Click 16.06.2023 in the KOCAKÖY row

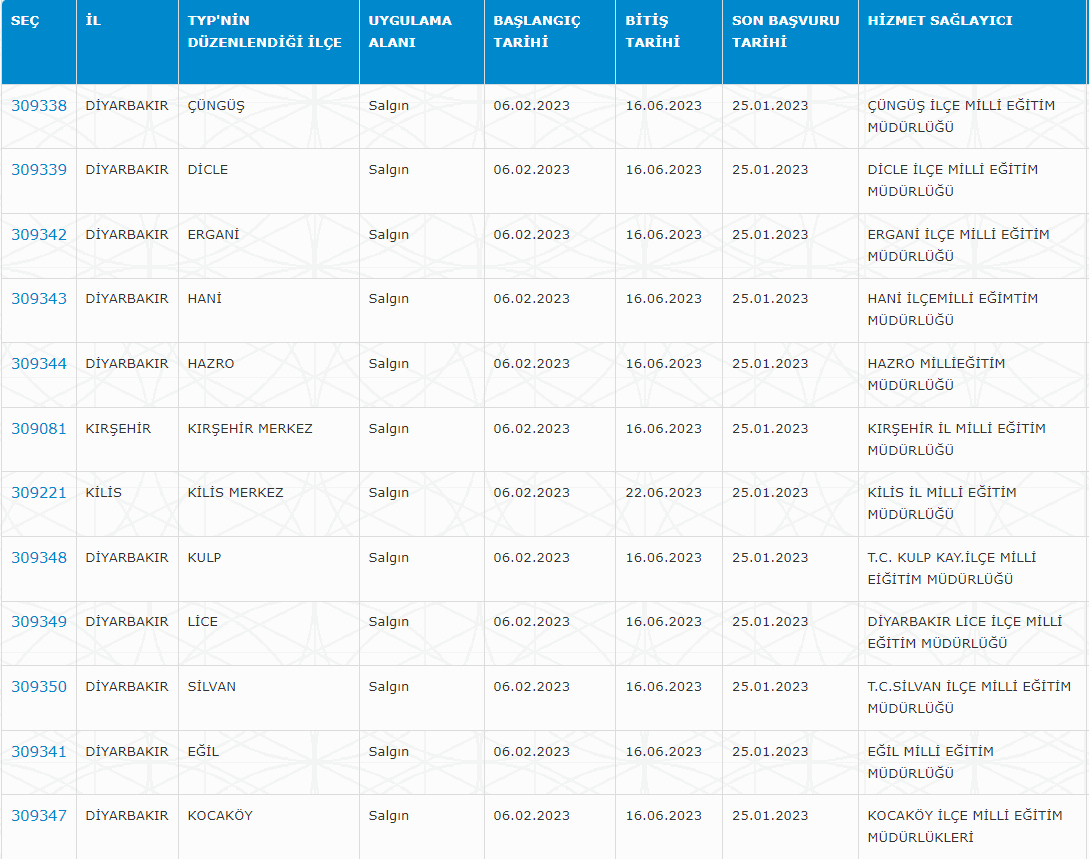[x=663, y=815]
